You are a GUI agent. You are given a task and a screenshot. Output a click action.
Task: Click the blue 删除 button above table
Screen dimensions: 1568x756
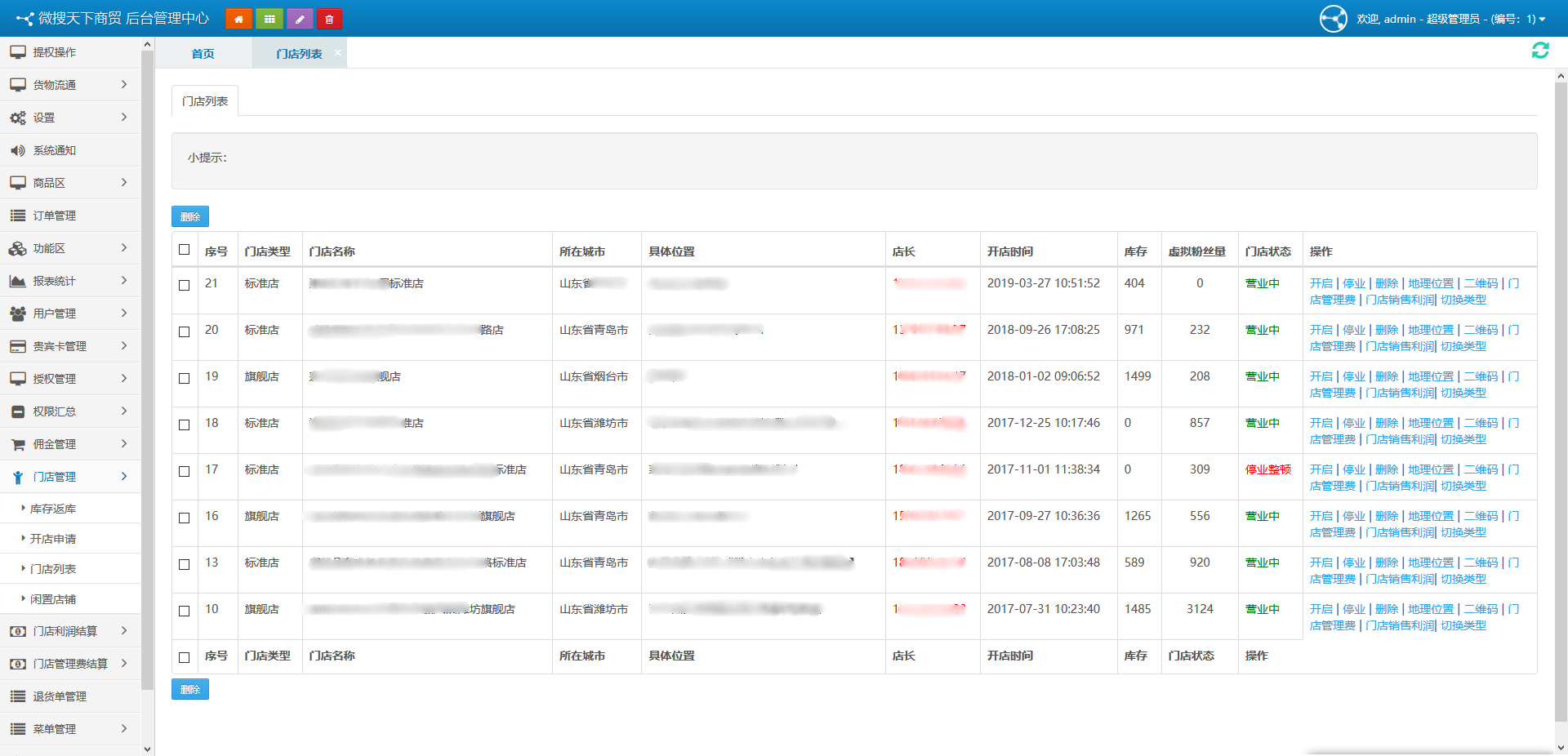(x=190, y=216)
